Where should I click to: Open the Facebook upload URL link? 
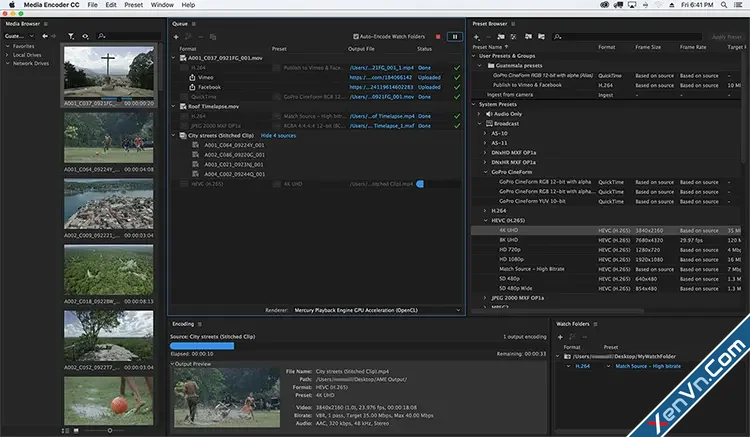[x=381, y=87]
